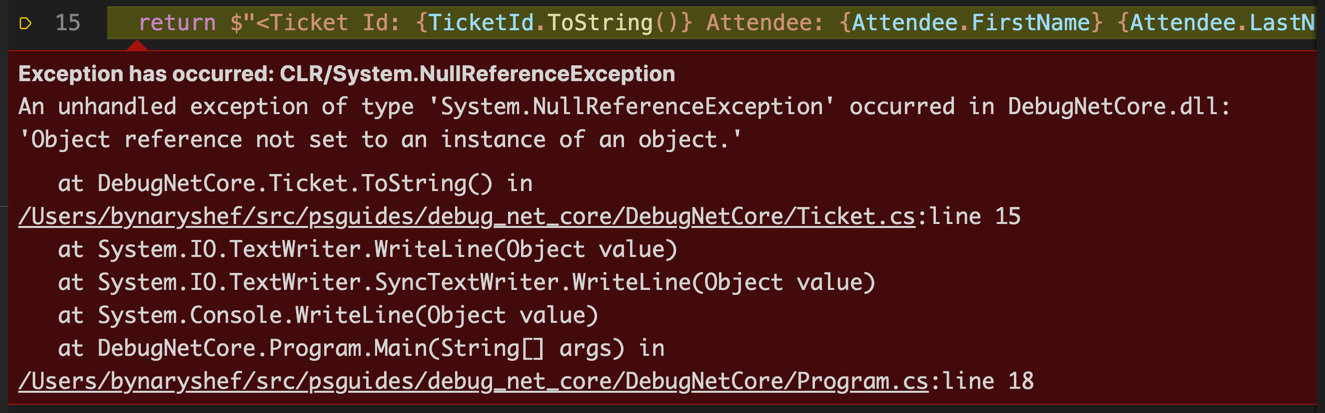Open the Program.cs file path link
Screen dimensions: 1325x413
472,381
